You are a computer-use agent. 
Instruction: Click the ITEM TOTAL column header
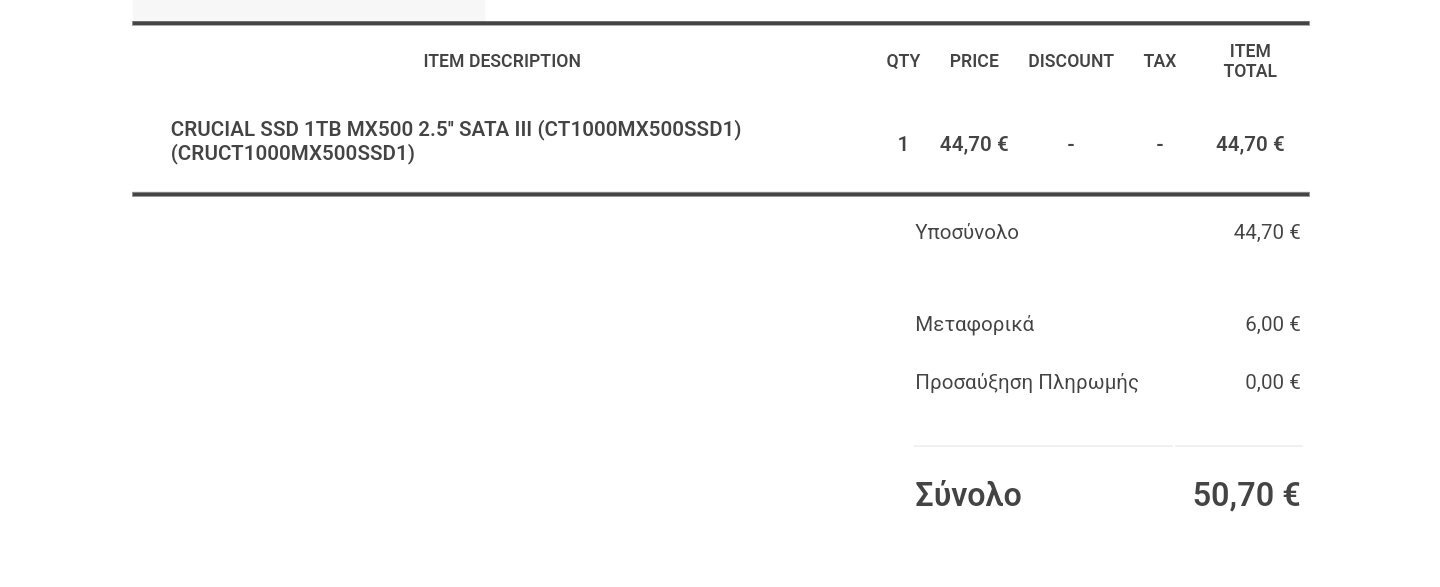pos(1250,61)
